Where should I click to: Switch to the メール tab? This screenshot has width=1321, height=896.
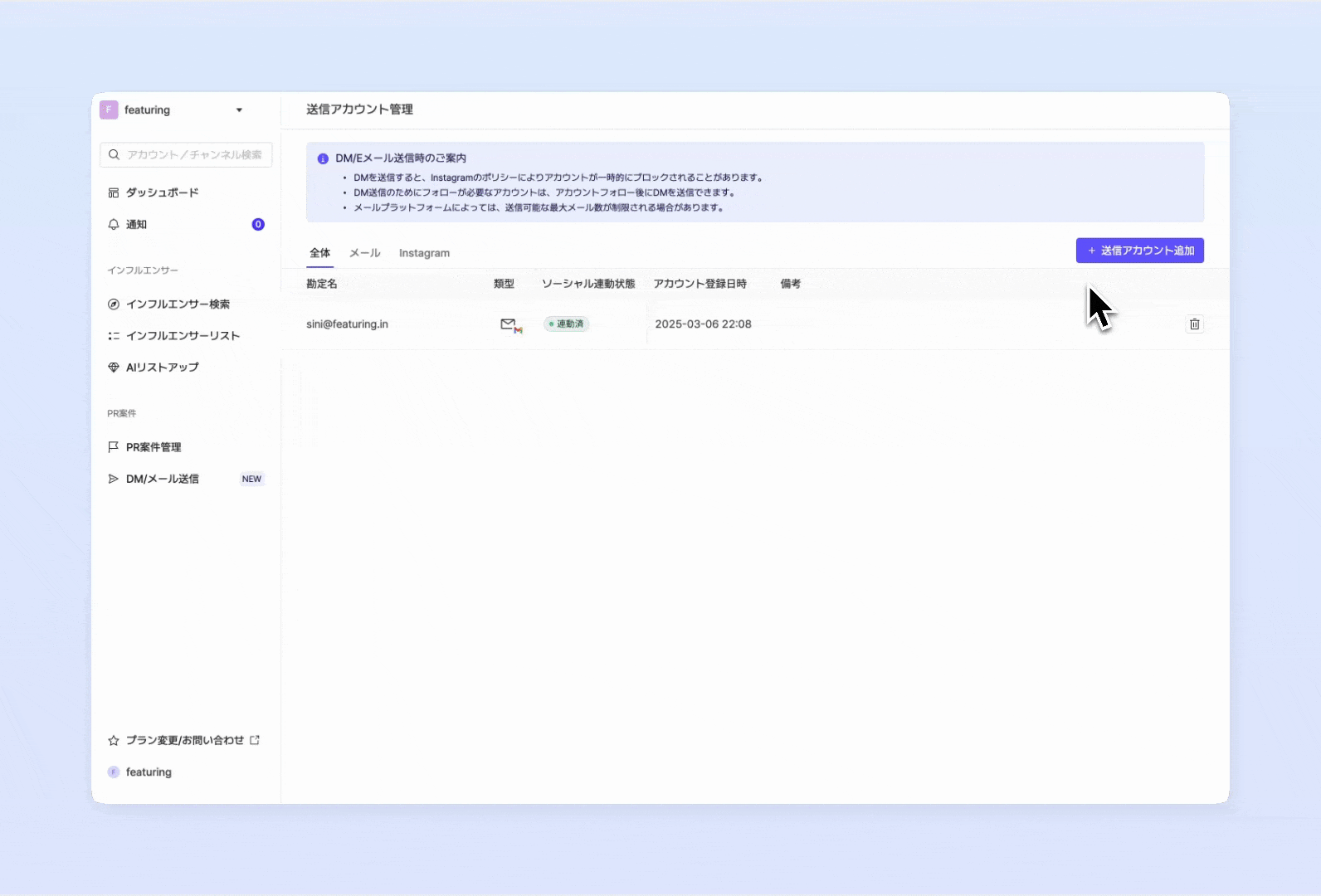[x=364, y=253]
